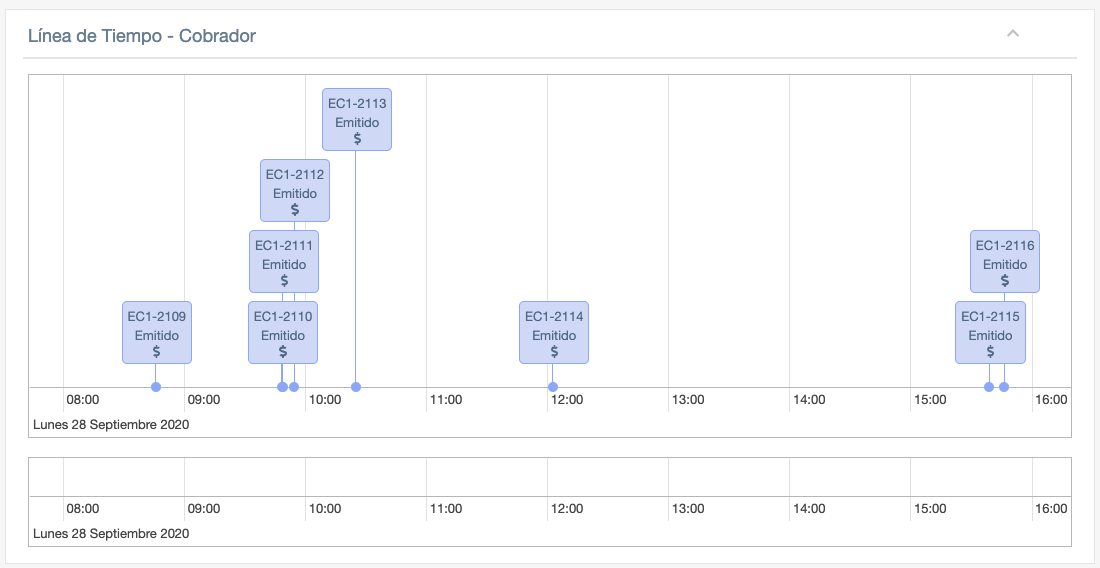Viewport: 1100px width, 568px height.
Task: Click the Línea de Tiempo - Cobrador header
Action: point(140,36)
